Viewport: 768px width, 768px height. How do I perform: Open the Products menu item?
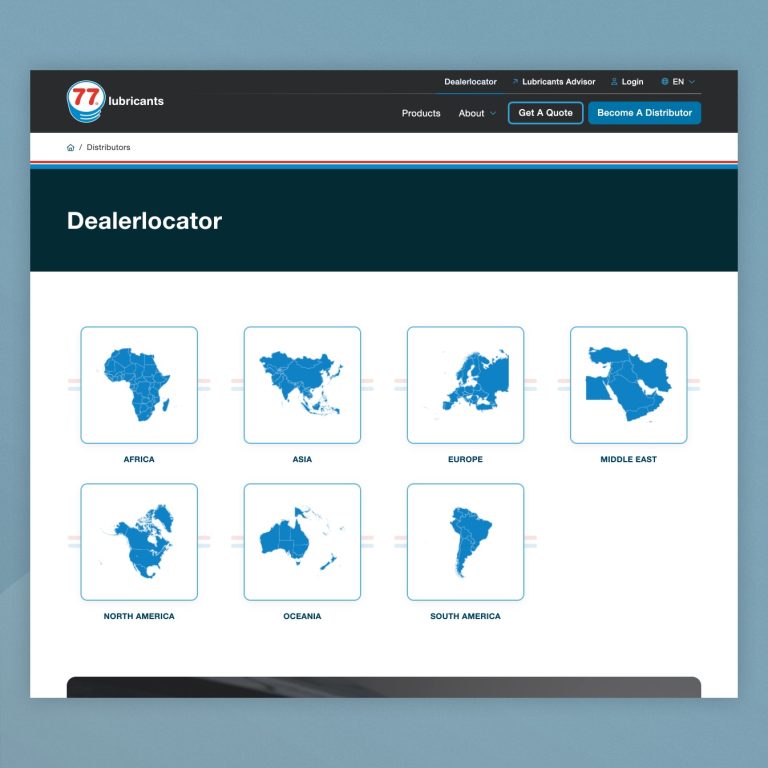[x=421, y=113]
